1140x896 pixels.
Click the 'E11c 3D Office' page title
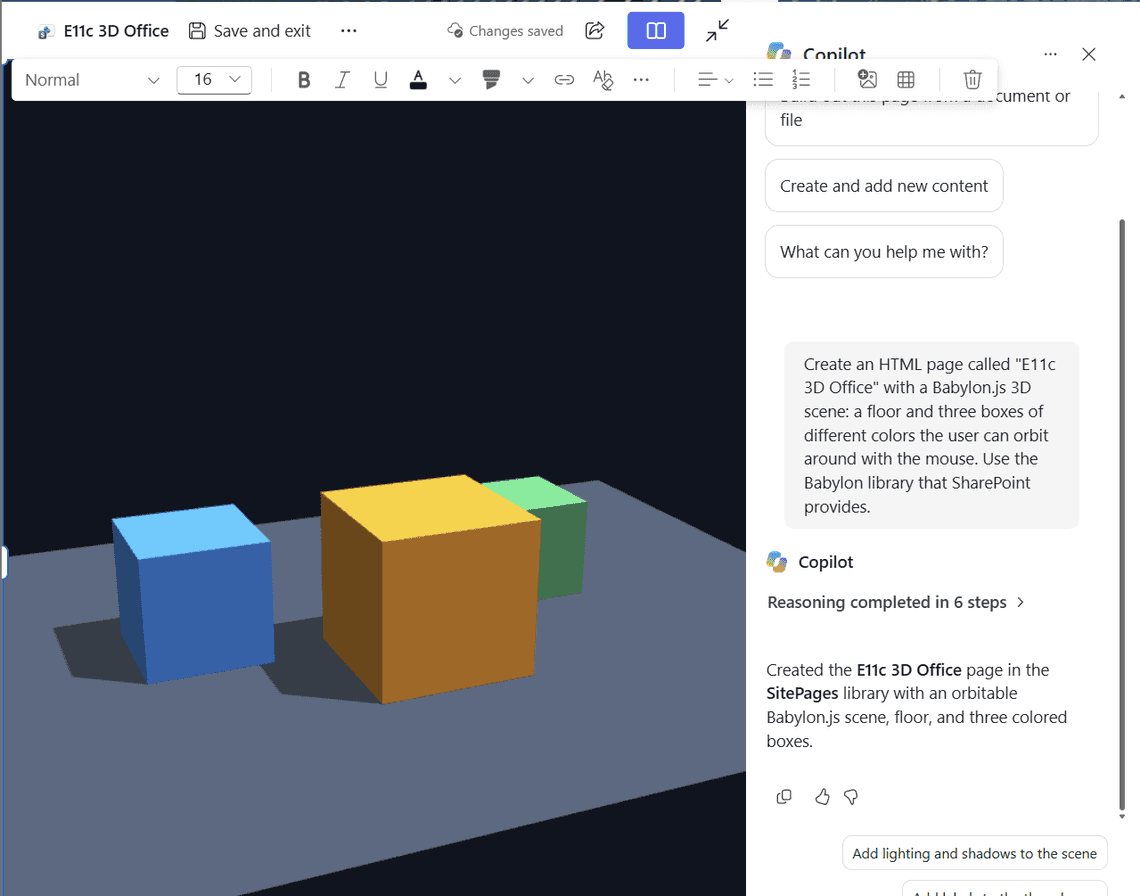(x=116, y=31)
